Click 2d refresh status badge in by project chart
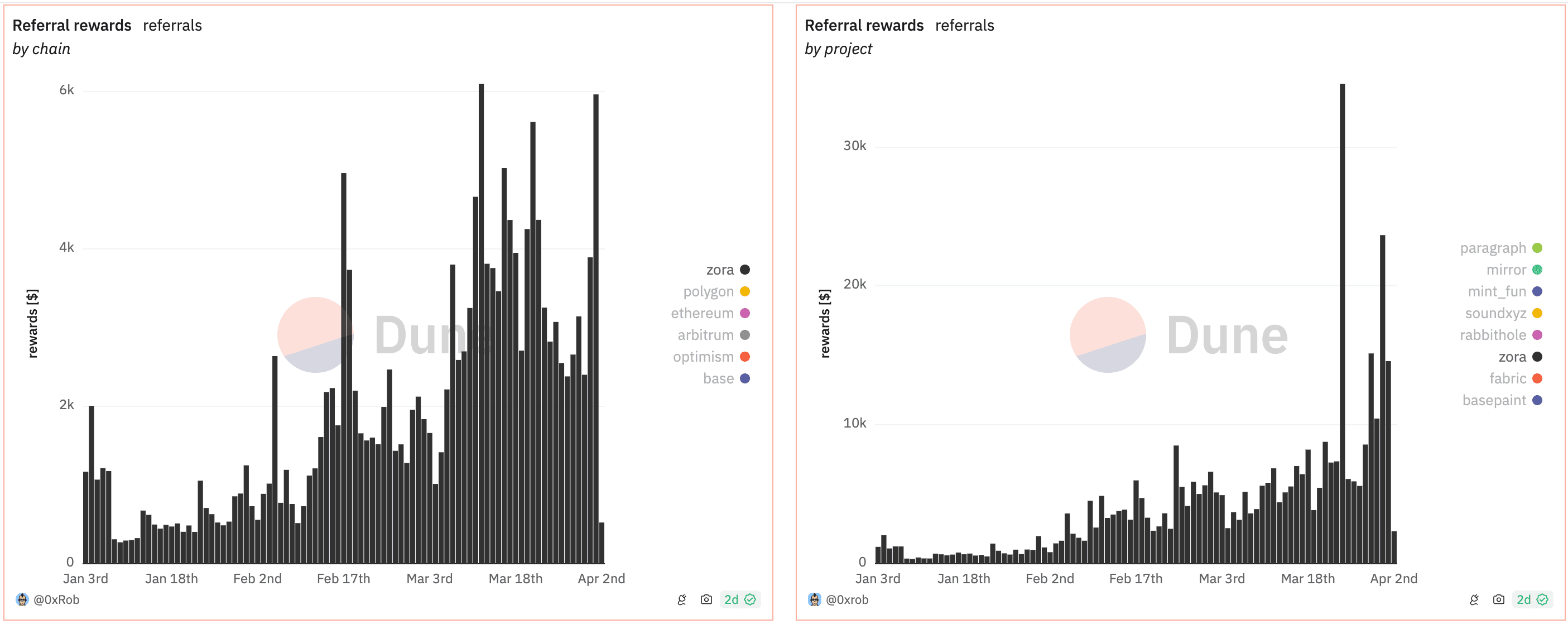Image resolution: width=1568 pixels, height=624 pixels. [1532, 600]
